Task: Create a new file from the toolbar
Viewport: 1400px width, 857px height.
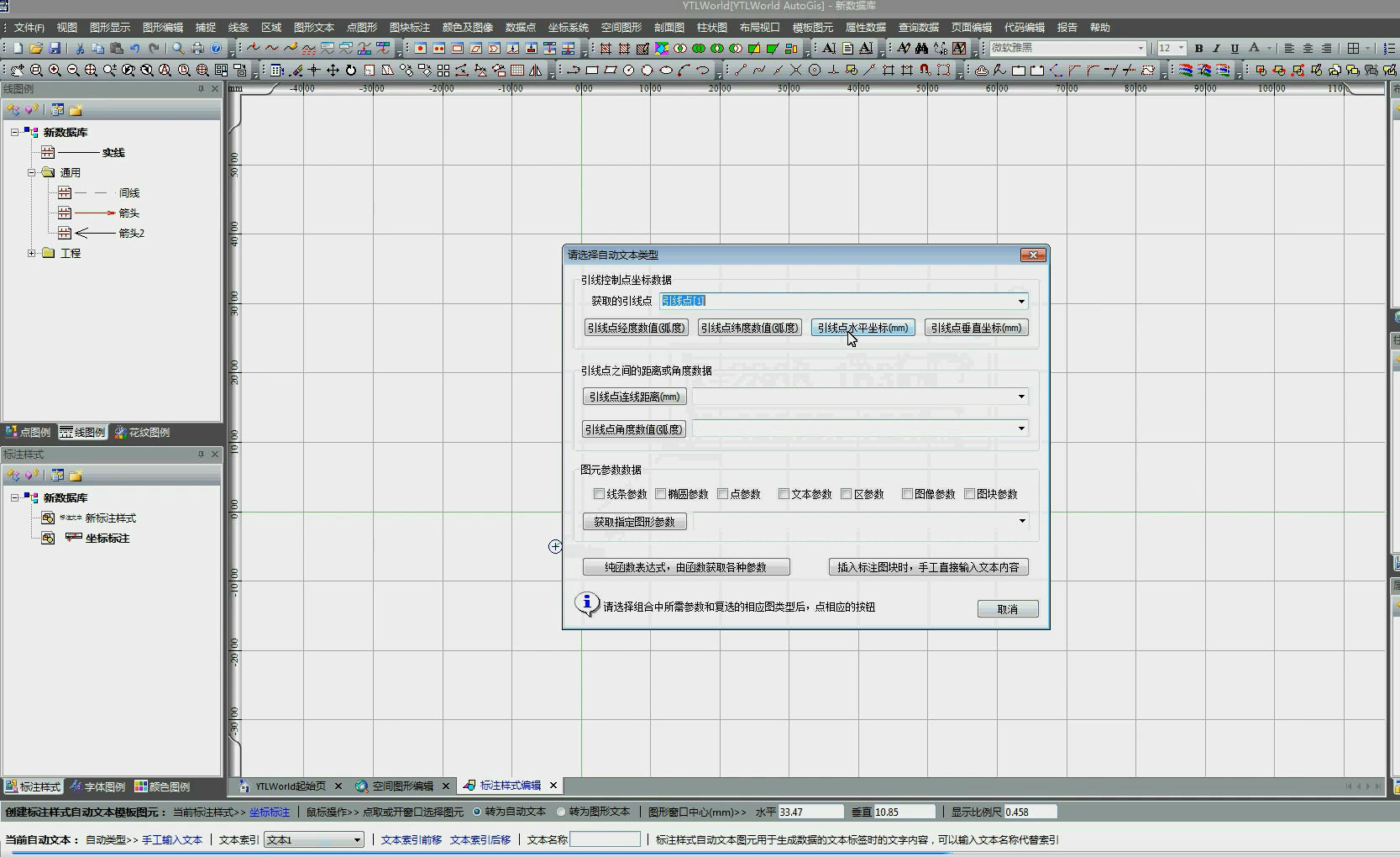Action: pyautogui.click(x=18, y=49)
